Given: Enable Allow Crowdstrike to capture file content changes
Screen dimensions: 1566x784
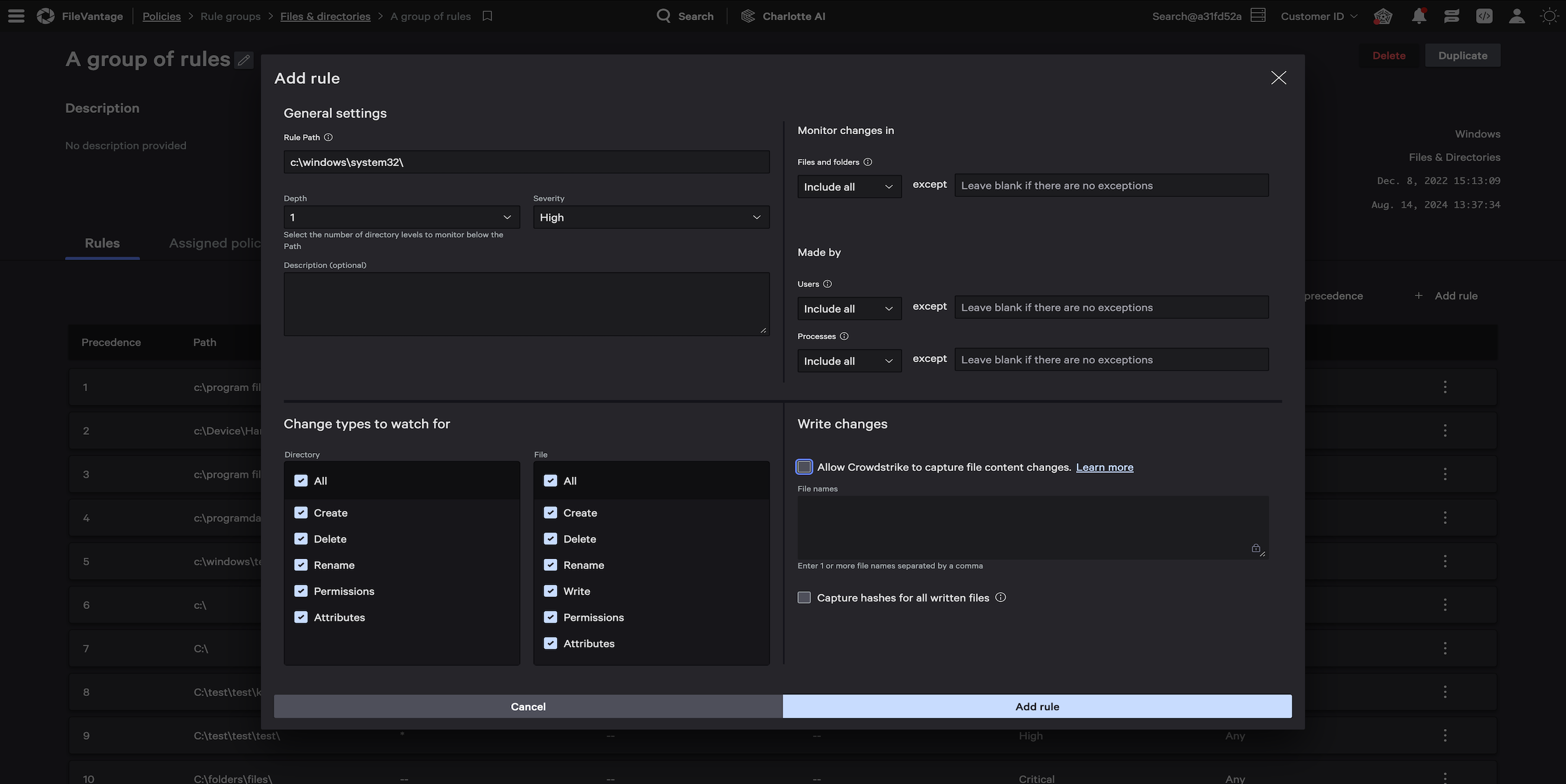Looking at the screenshot, I should pos(804,467).
